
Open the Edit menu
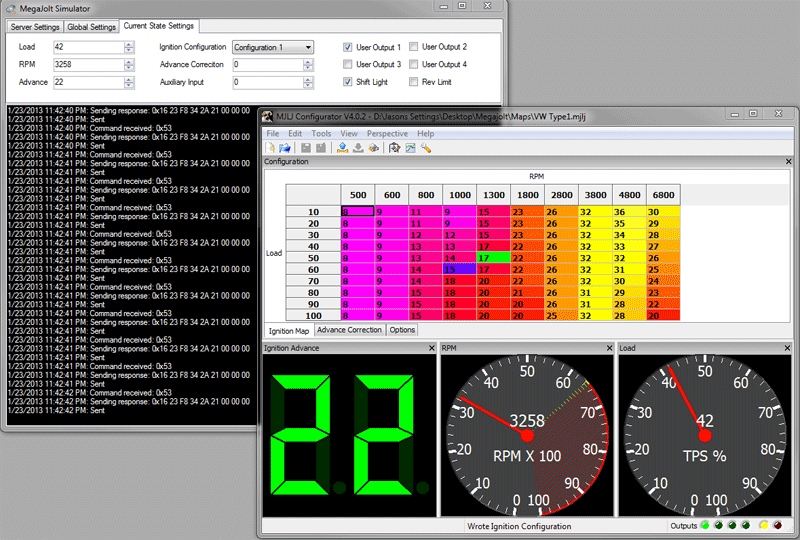click(x=295, y=133)
